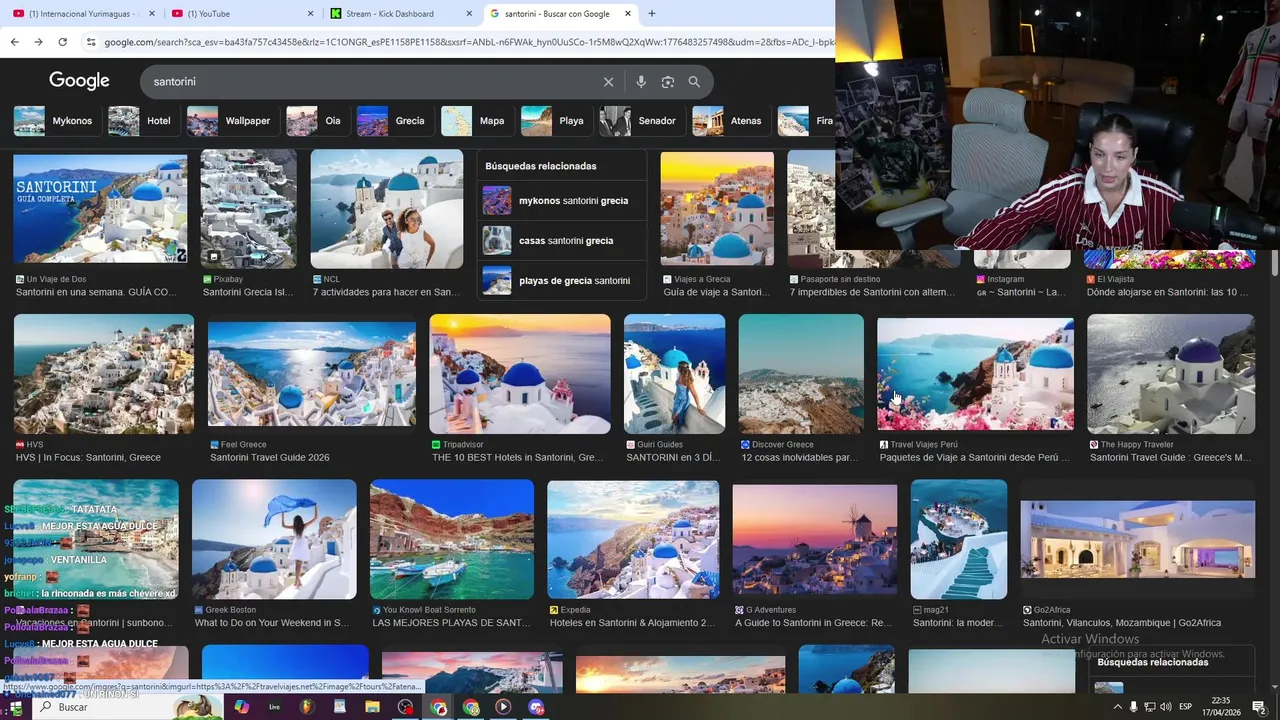This screenshot has width=1280, height=720.
Task: Submit search with the magnifying glass icon
Action: (x=694, y=82)
